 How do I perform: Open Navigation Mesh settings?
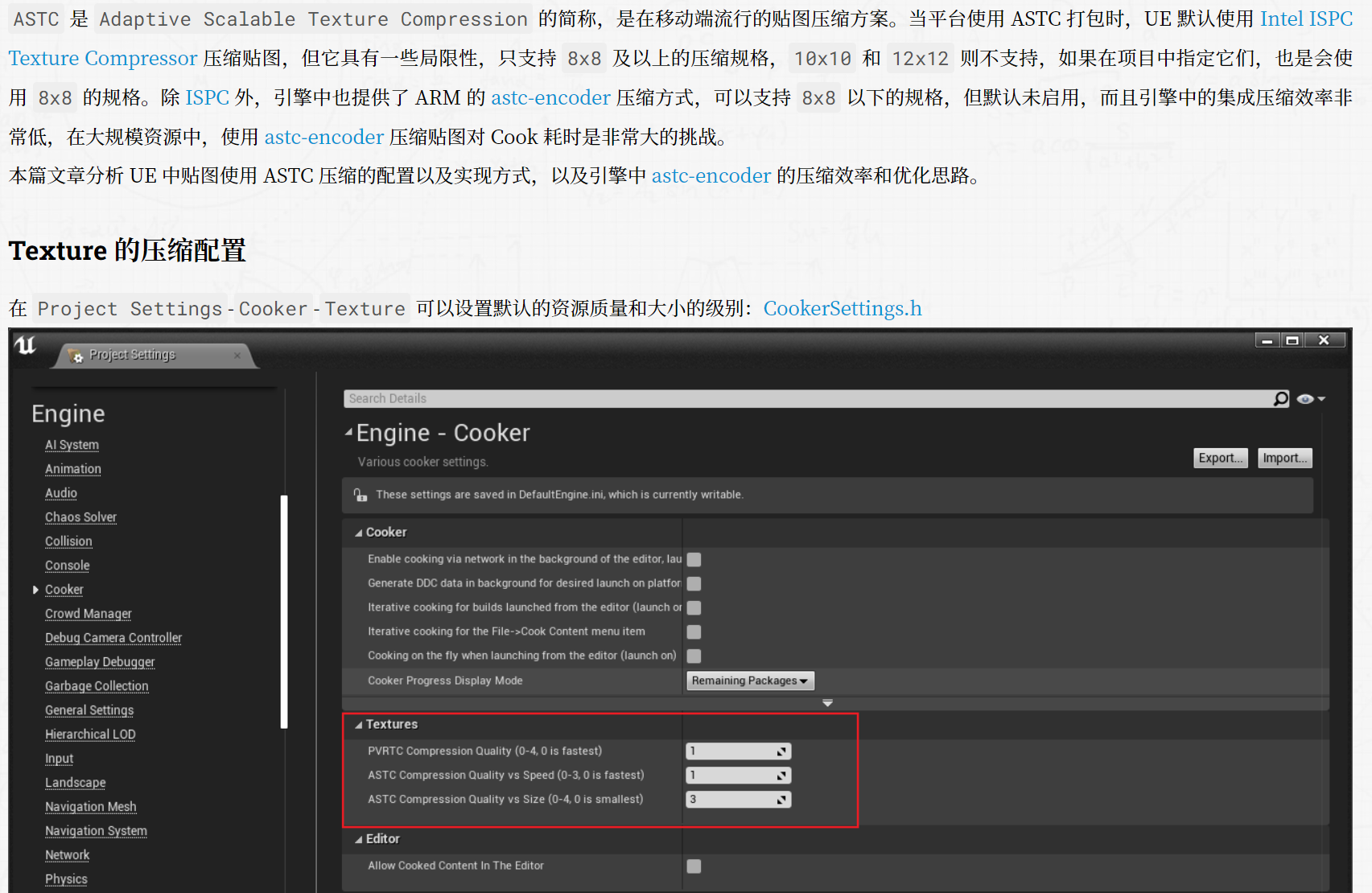coord(91,807)
